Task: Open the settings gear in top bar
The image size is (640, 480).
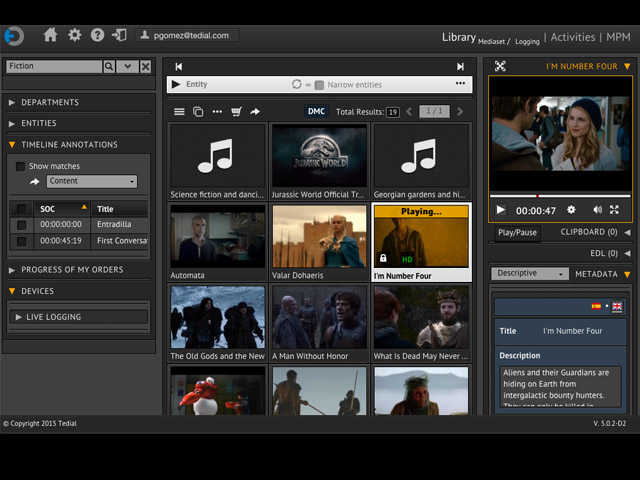Action: pos(74,35)
